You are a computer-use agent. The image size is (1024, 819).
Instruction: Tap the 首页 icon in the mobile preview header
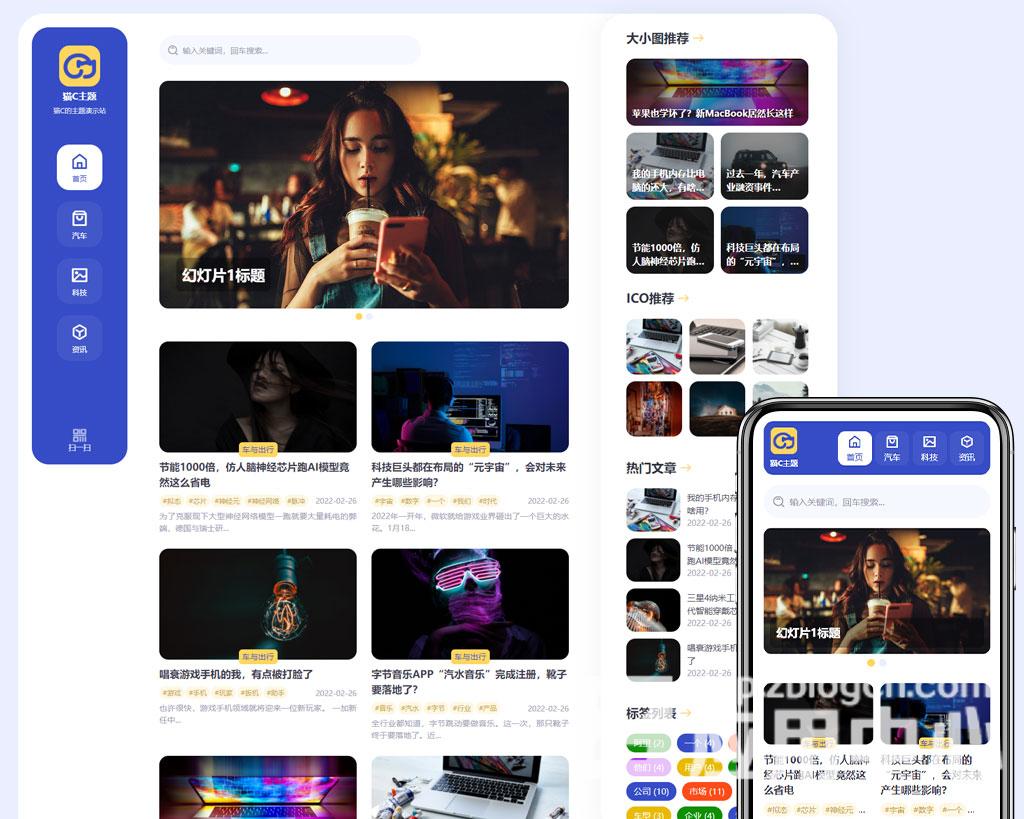tap(854, 447)
